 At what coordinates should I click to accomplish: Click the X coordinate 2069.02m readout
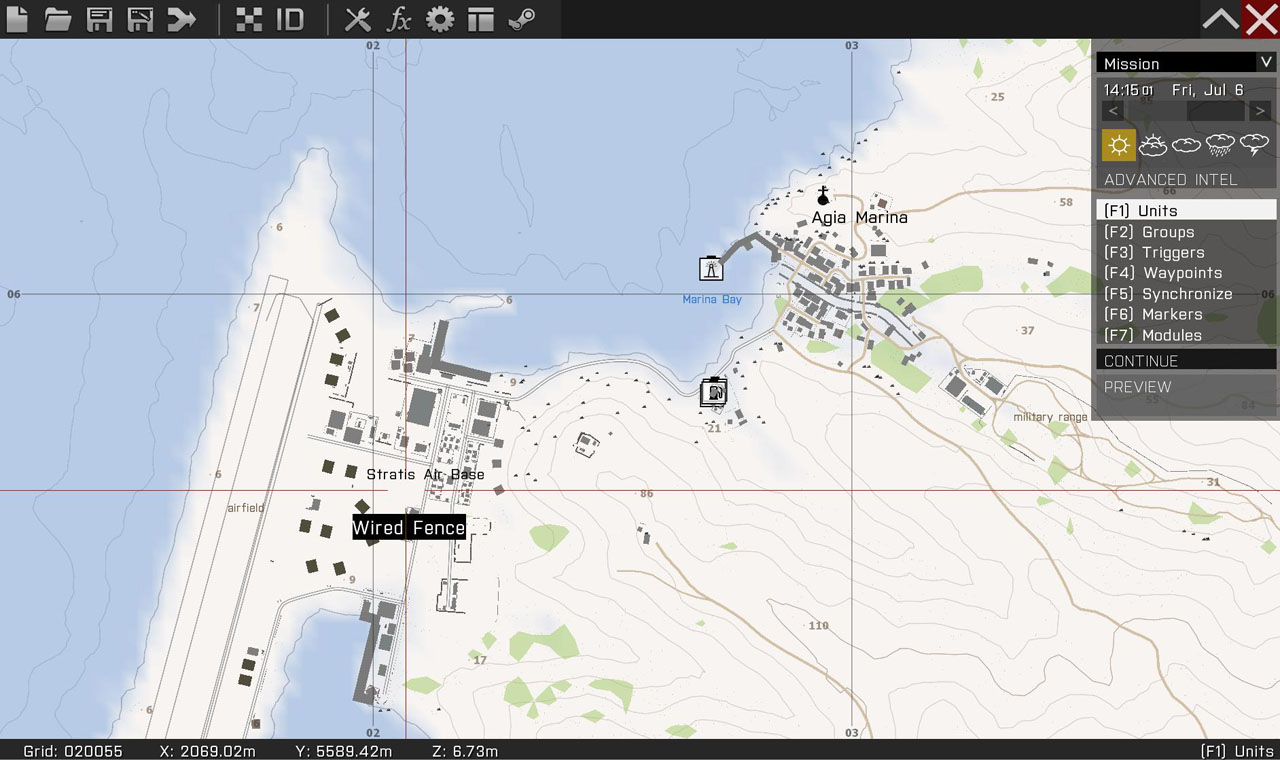(208, 751)
